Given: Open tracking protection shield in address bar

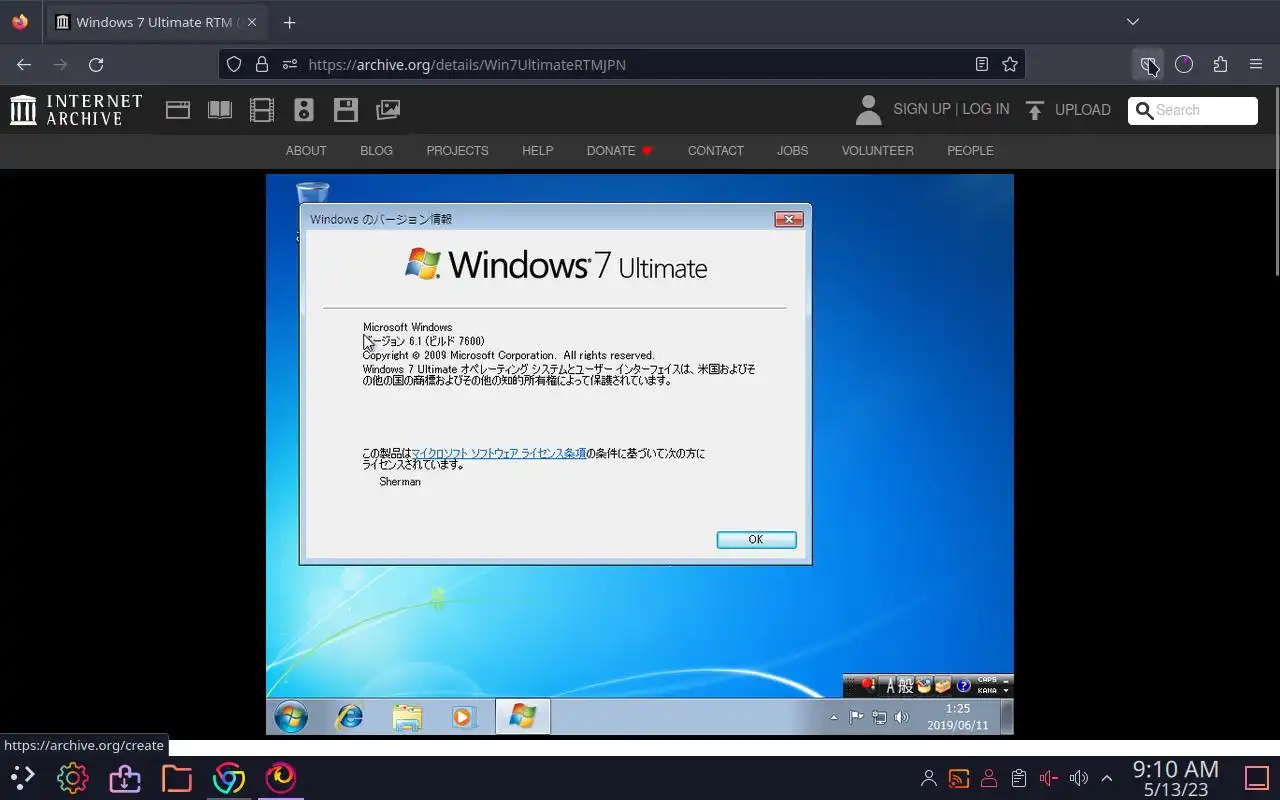Looking at the screenshot, I should (234, 64).
